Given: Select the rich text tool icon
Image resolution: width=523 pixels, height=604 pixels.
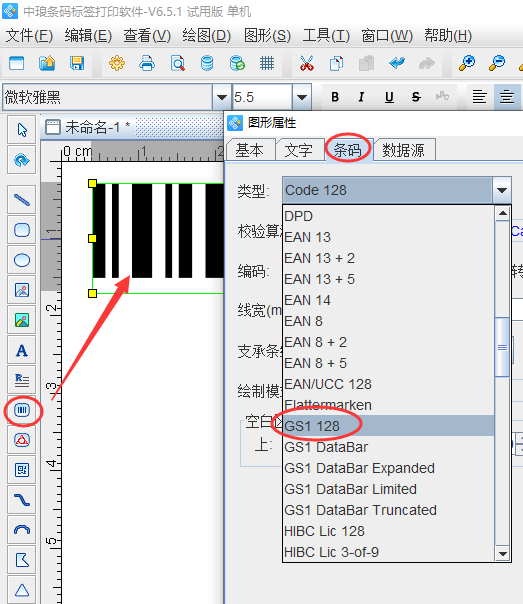Looking at the screenshot, I should (x=22, y=380).
